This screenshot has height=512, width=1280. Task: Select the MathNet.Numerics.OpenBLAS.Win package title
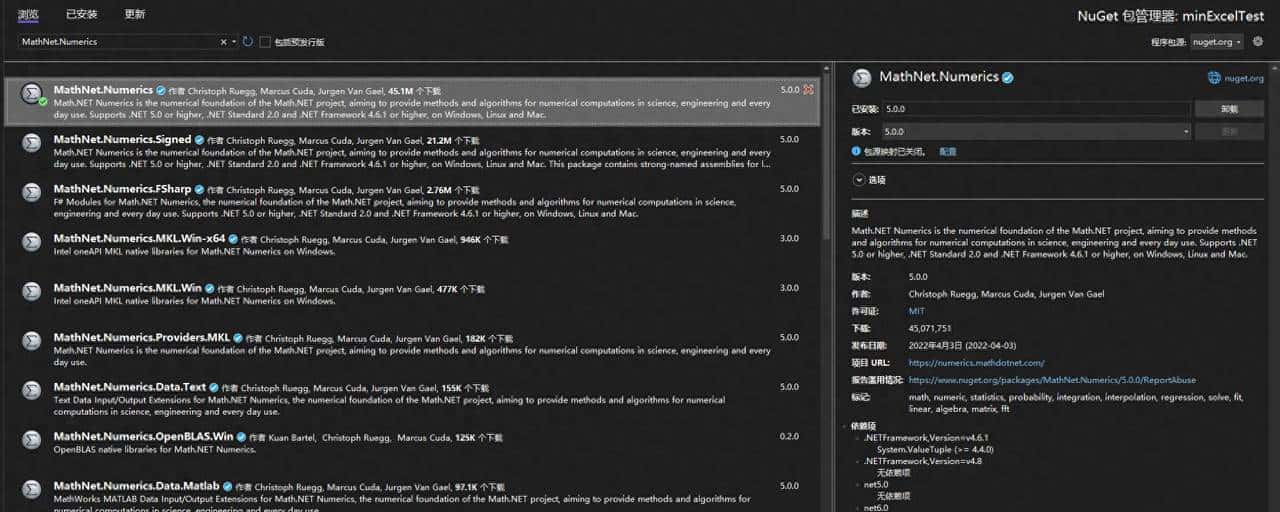pyautogui.click(x=144, y=437)
